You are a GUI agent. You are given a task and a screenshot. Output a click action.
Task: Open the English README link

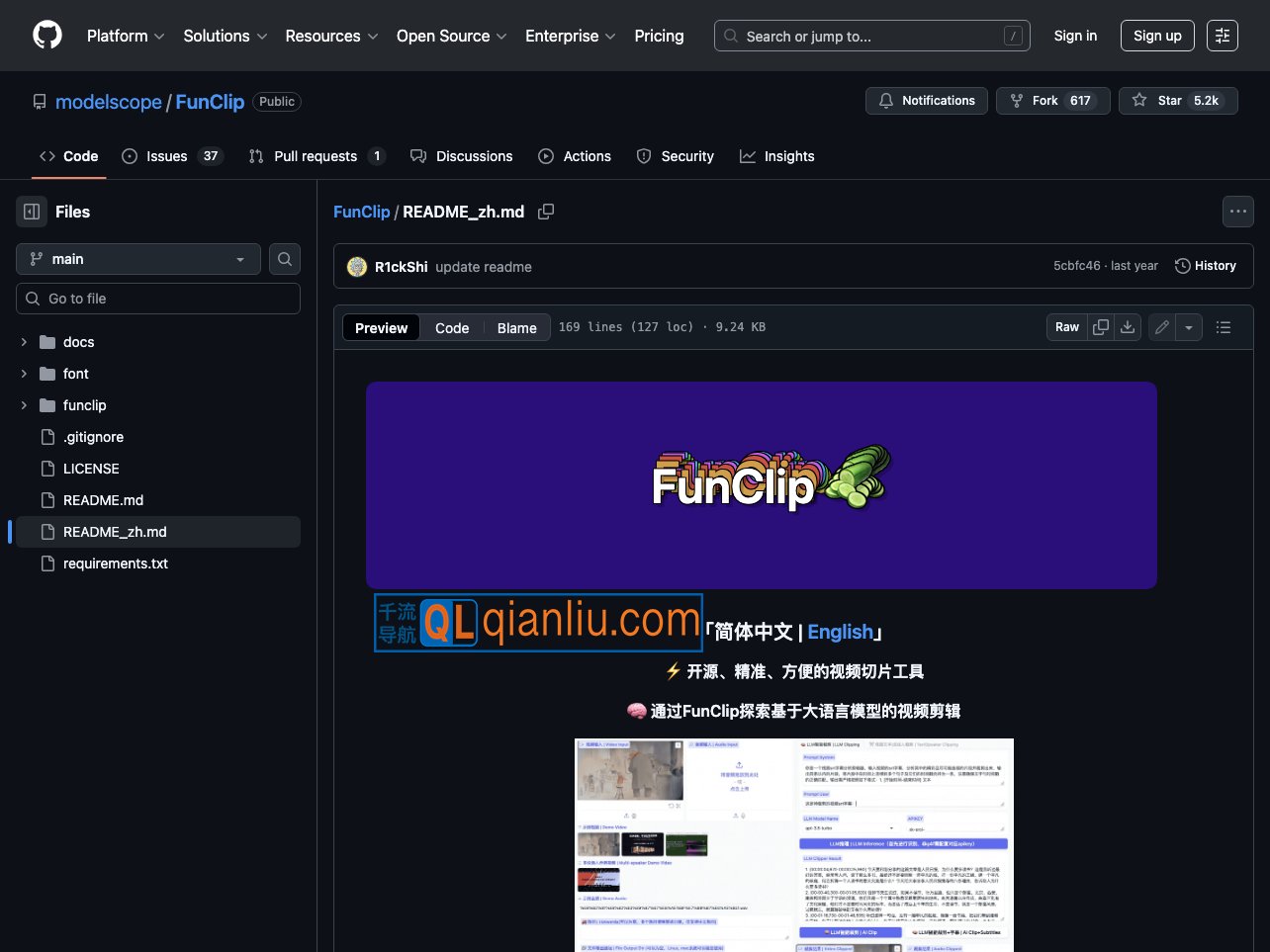click(x=840, y=631)
